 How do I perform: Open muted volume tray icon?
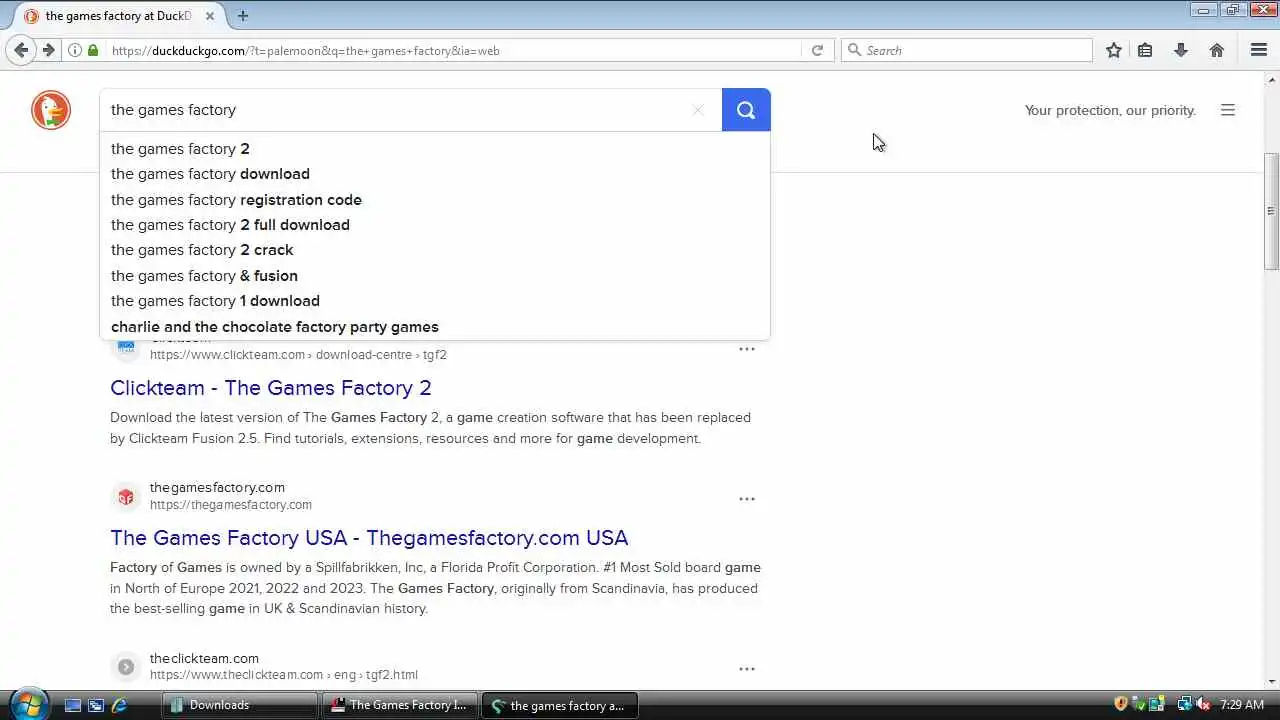1203,704
